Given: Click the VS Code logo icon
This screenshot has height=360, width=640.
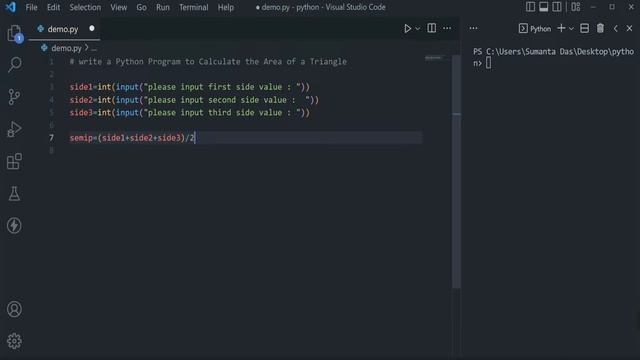Looking at the screenshot, I should coord(11,7).
